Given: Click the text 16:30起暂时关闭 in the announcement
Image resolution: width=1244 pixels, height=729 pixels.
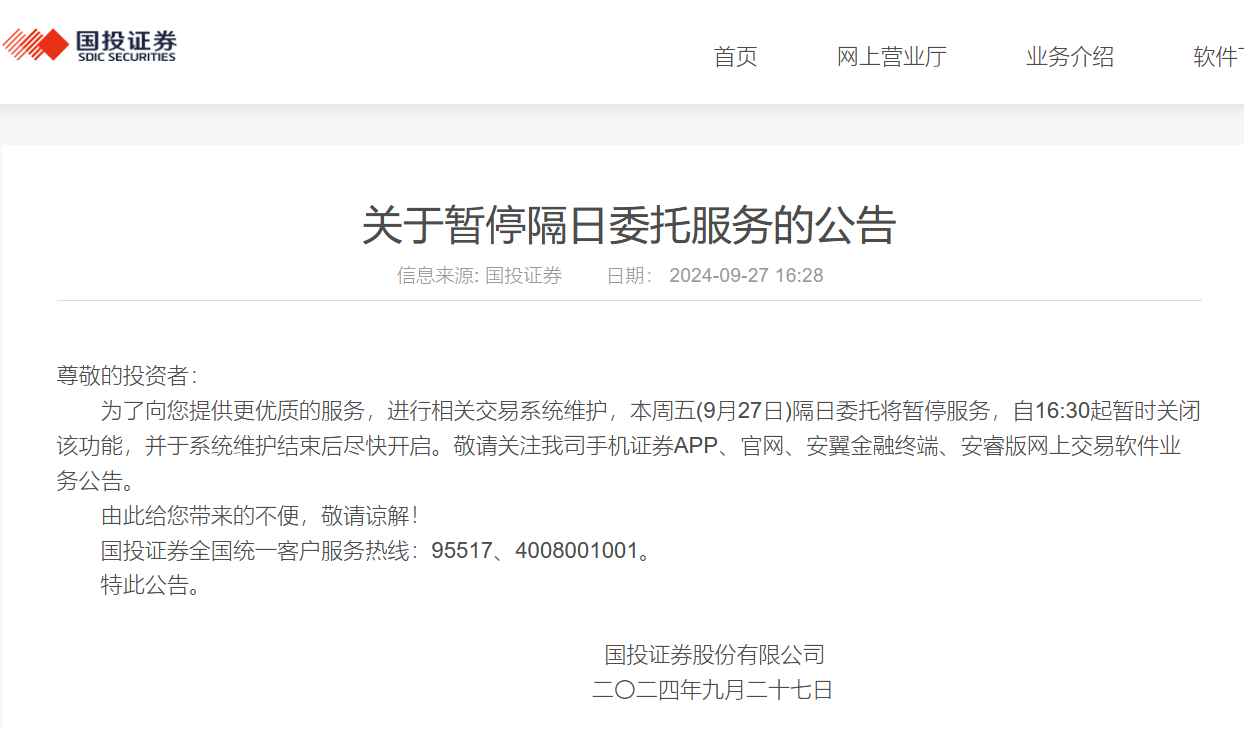Looking at the screenshot, I should (1117, 411).
